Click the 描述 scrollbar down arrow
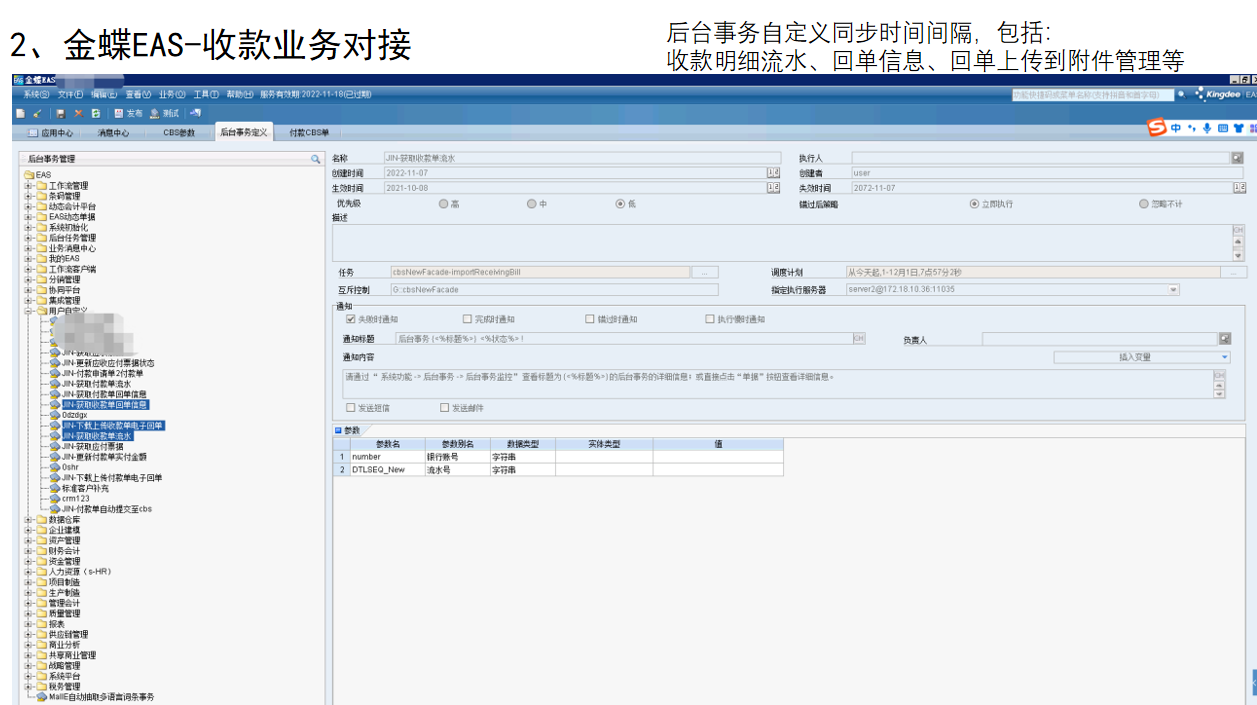Screen dimensions: 1257x705 click(x=1239, y=256)
